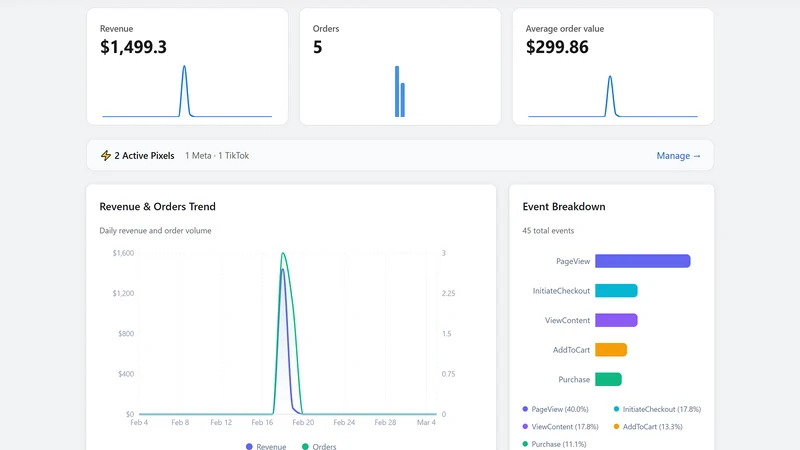
Task: Click the Revenue sparkline chart
Action: pos(187,91)
